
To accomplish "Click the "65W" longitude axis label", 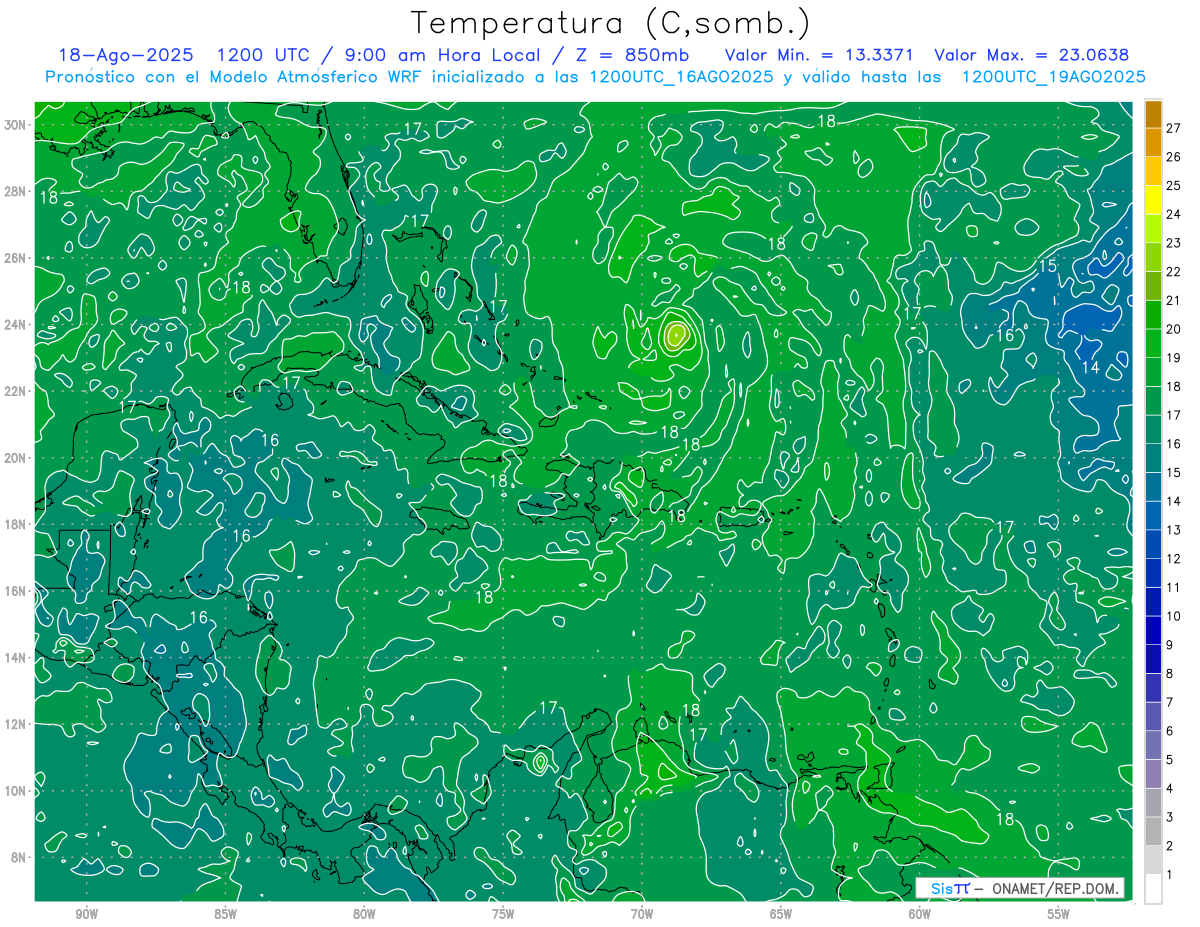I will [781, 914].
